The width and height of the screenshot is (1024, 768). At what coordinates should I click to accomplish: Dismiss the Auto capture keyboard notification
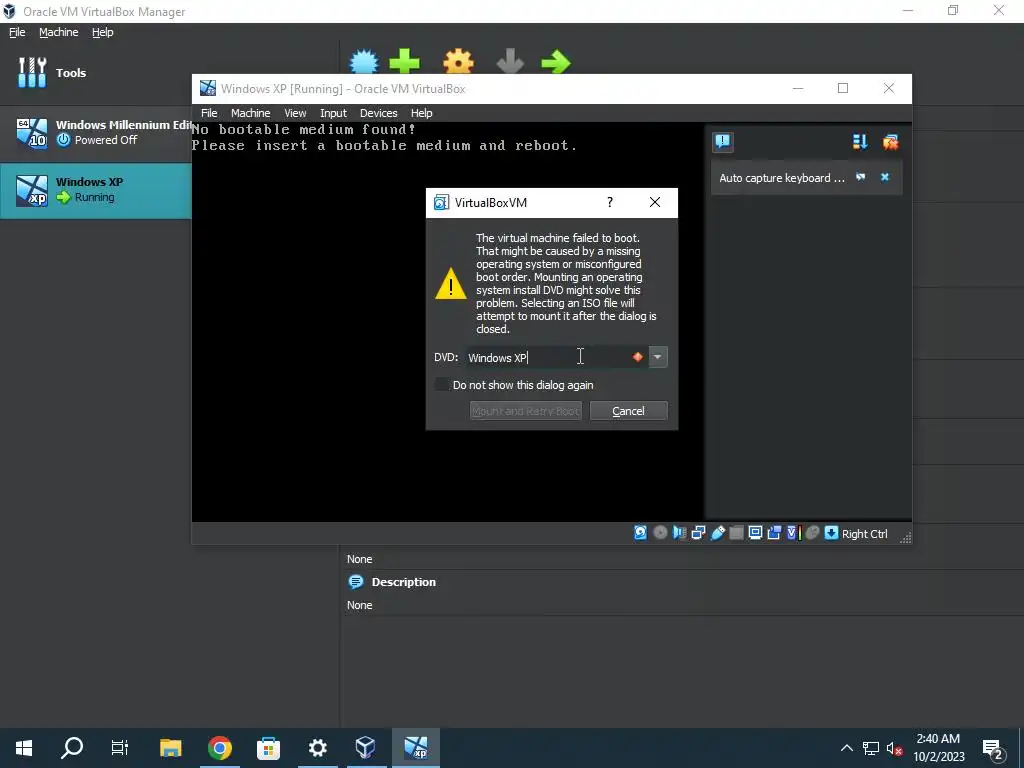tap(885, 177)
